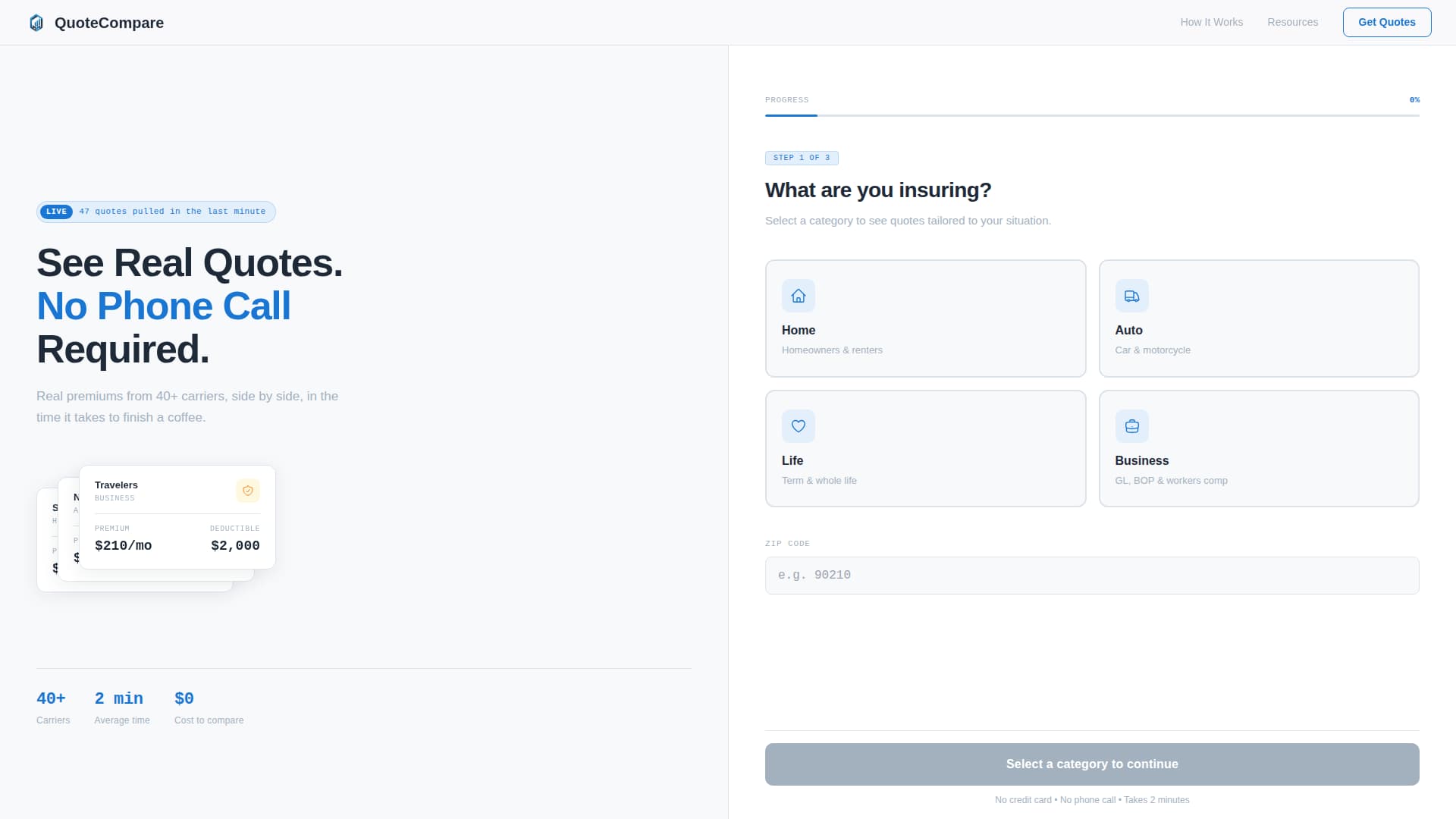Image resolution: width=1456 pixels, height=819 pixels.
Task: Click the Life heart icon
Action: 799,426
